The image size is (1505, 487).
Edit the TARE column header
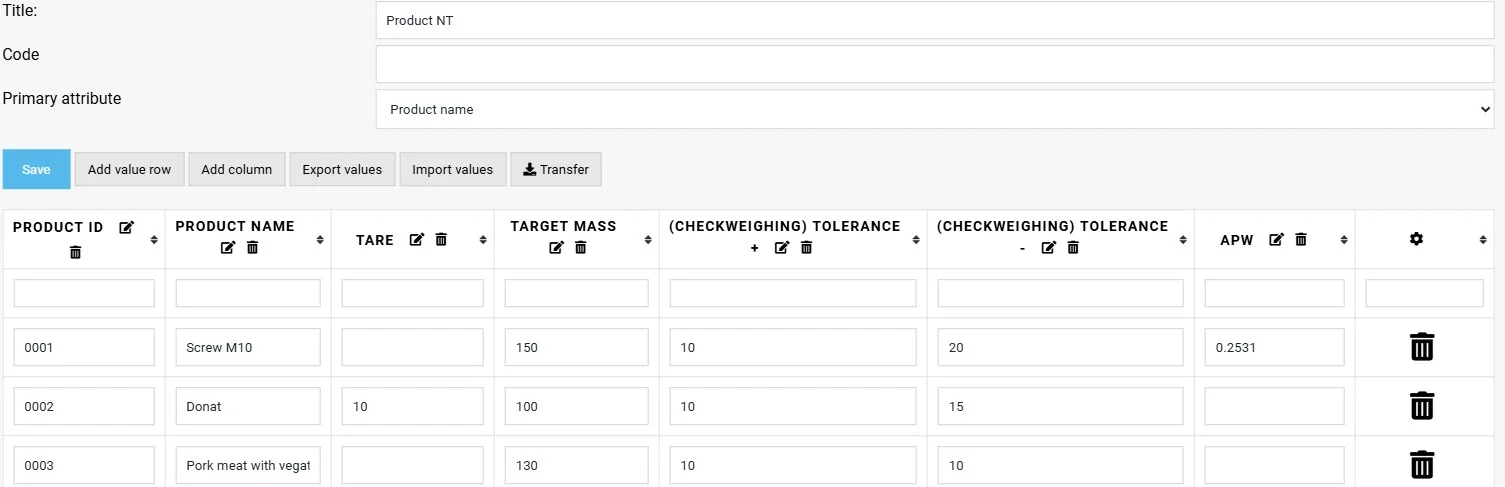coord(417,240)
